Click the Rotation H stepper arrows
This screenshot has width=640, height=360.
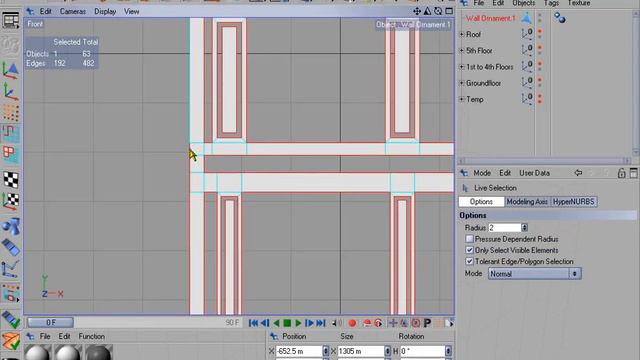(448, 351)
